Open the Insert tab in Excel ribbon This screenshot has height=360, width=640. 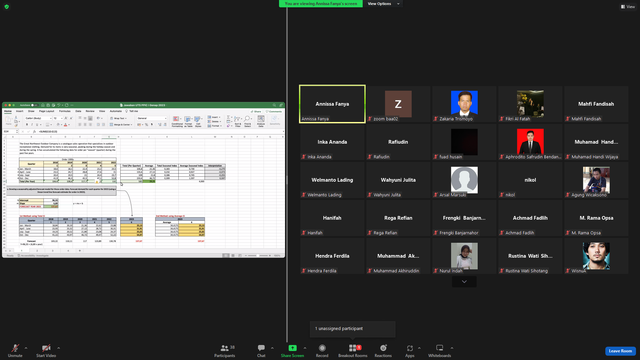point(20,111)
